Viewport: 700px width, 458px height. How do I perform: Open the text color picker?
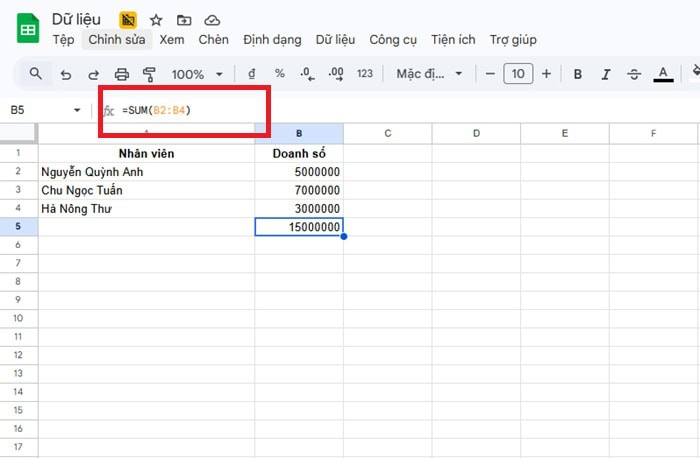point(662,74)
